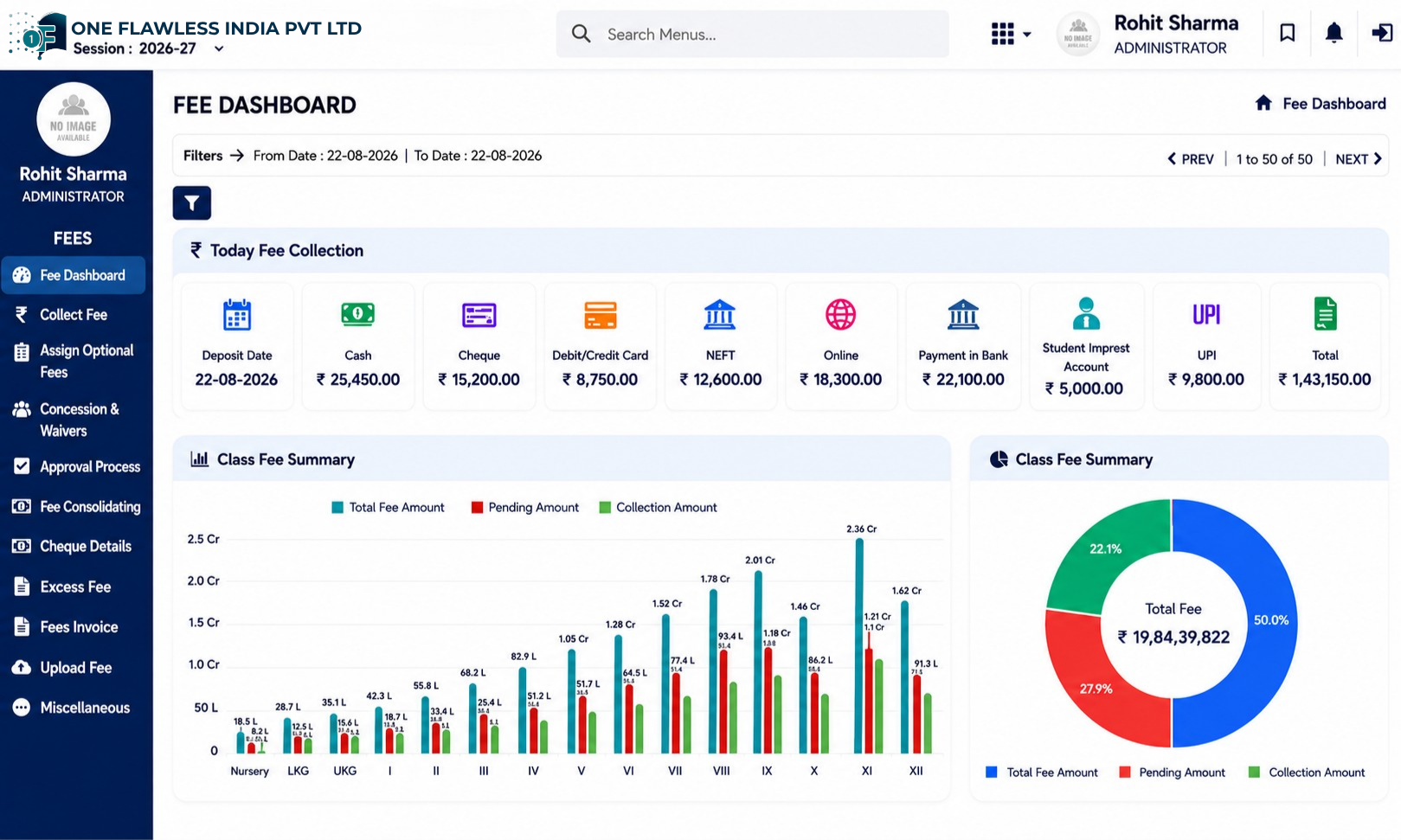
Task: Click the Concession & Waivers people icon
Action: [22, 409]
